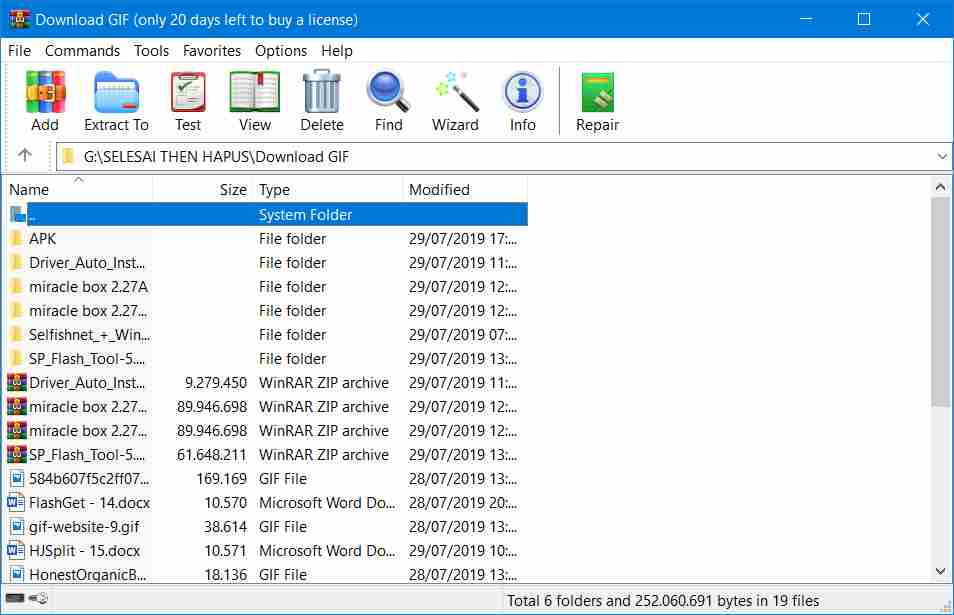The height and width of the screenshot is (615, 954).
Task: Expand the address path dropdown
Action: 942,156
